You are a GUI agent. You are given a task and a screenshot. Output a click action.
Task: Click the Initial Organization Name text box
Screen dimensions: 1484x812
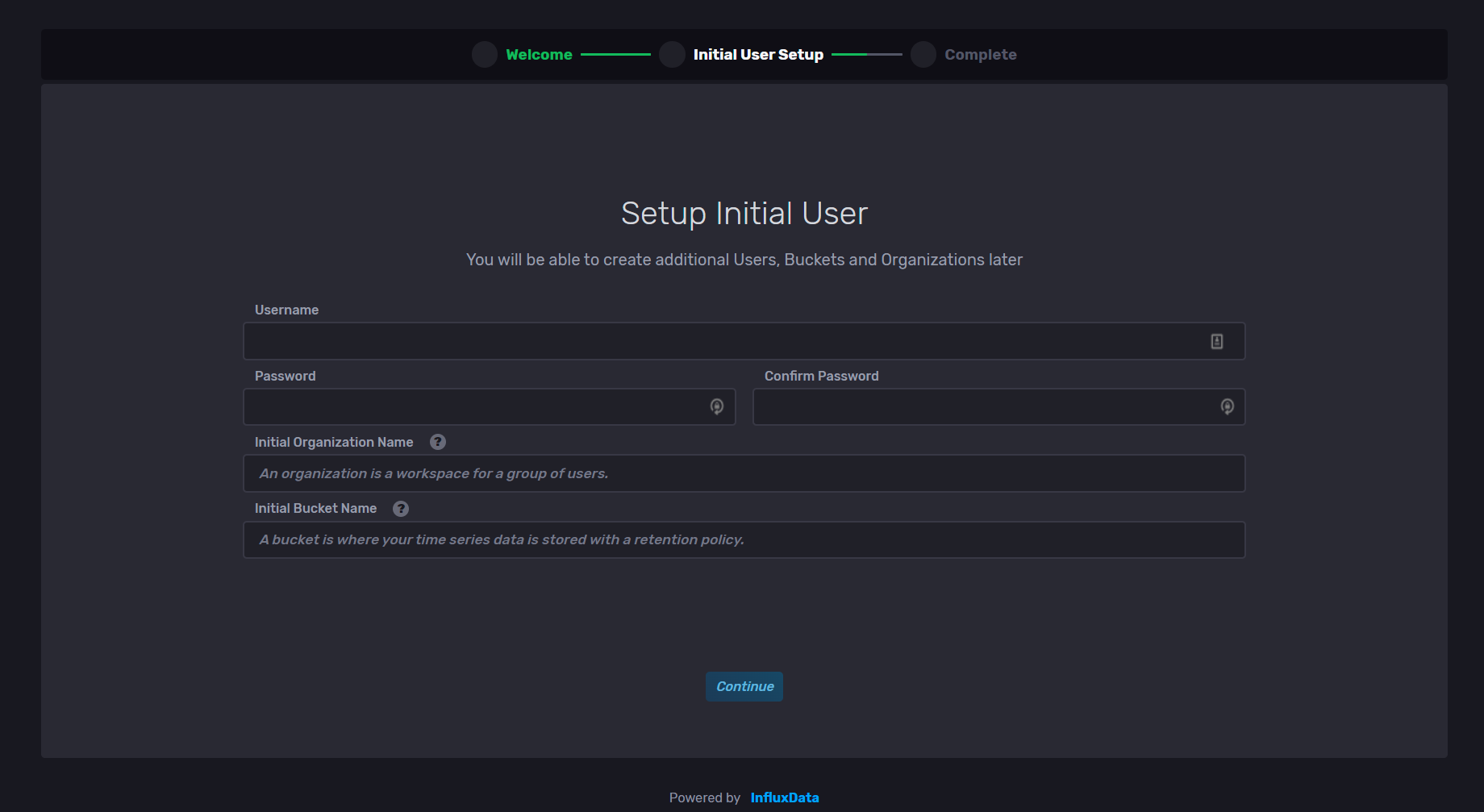[726, 473]
